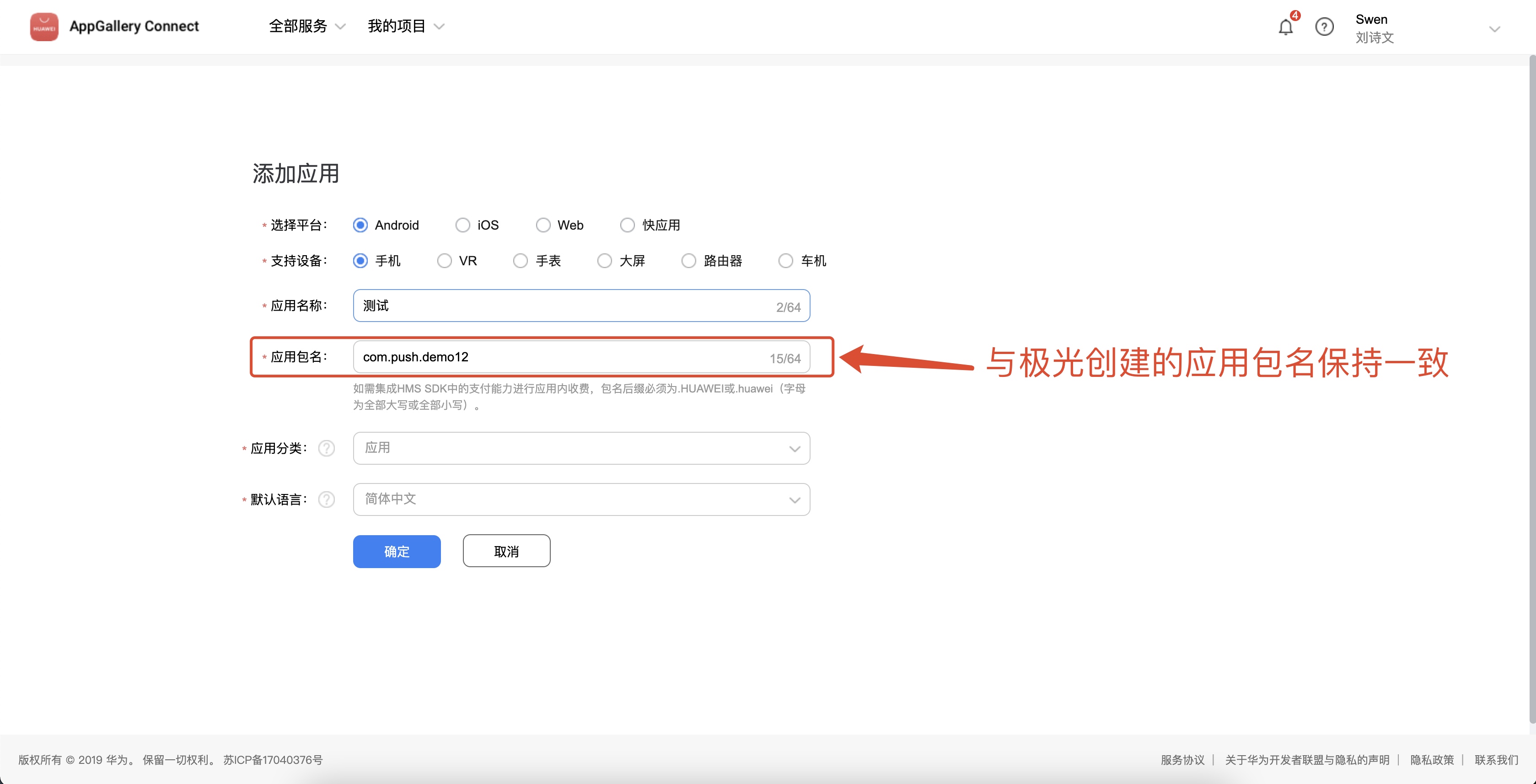Open the 隐私政策 footer link
This screenshot has height=784, width=1536.
coord(1432,760)
